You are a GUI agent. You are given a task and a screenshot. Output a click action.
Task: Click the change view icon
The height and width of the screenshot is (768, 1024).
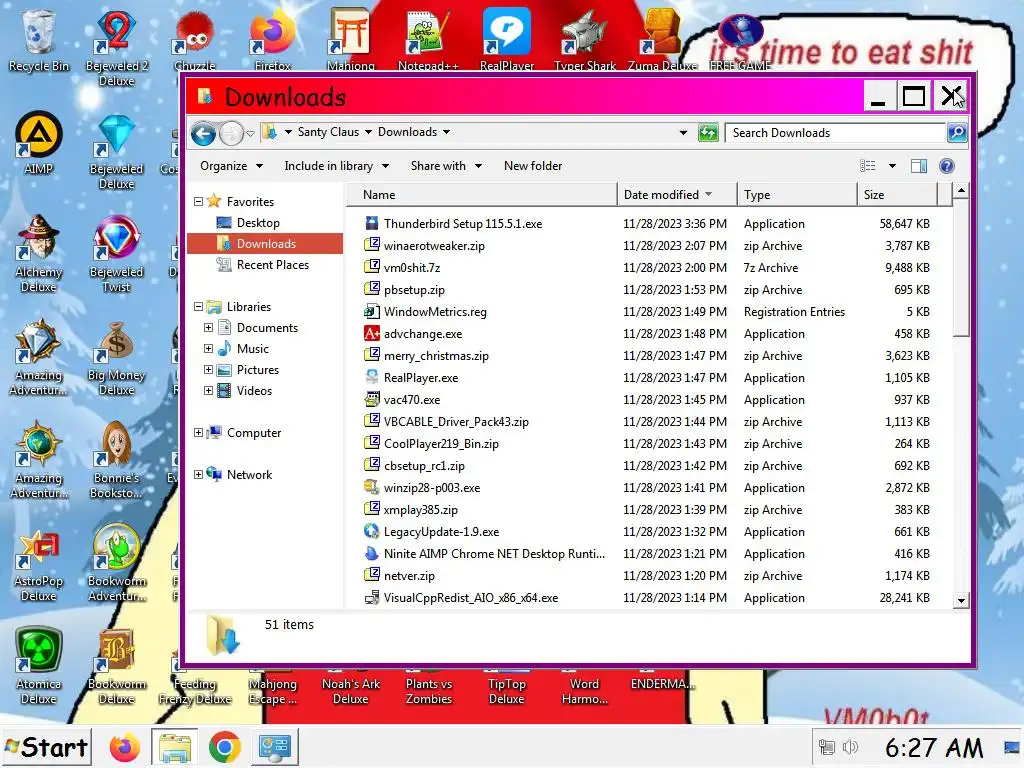[868, 166]
